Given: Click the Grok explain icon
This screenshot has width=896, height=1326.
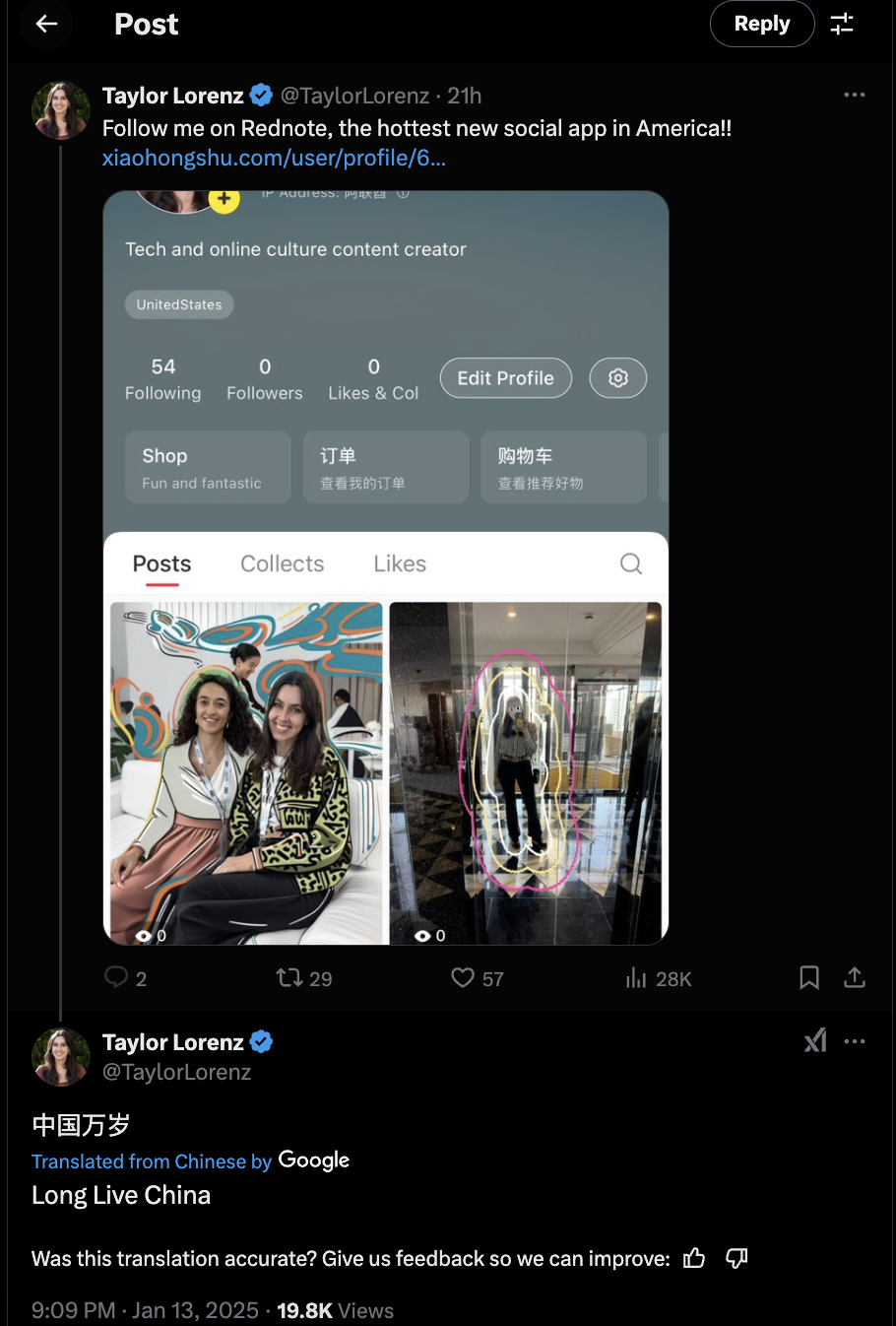Looking at the screenshot, I should tap(815, 1041).
